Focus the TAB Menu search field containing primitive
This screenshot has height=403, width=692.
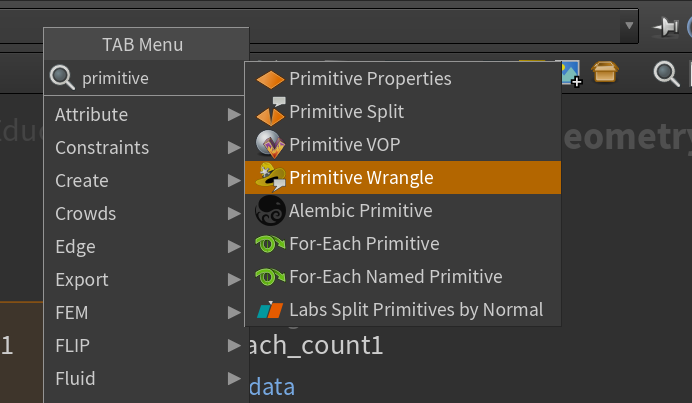pos(144,78)
